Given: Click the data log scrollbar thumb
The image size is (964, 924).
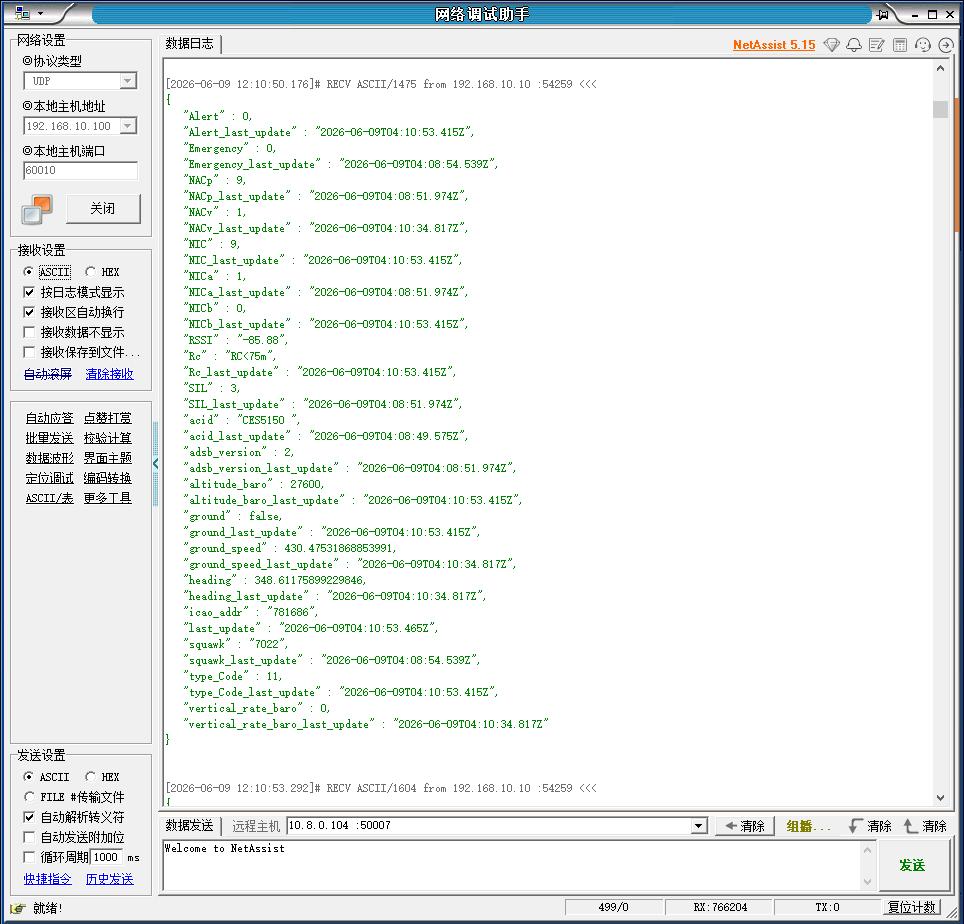Looking at the screenshot, I should click(x=940, y=109).
